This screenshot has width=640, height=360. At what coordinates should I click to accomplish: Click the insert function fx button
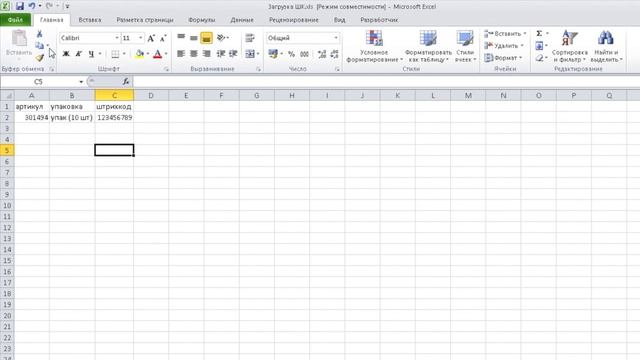(126, 82)
